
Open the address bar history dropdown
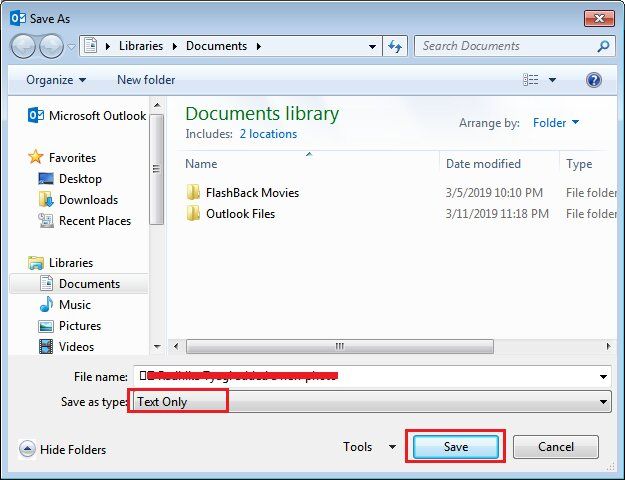[372, 46]
